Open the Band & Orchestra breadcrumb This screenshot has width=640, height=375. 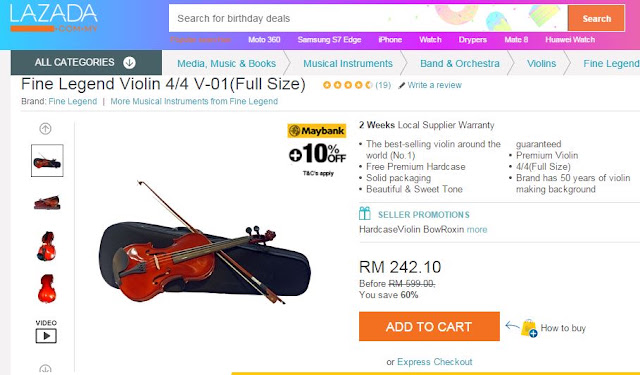click(460, 64)
